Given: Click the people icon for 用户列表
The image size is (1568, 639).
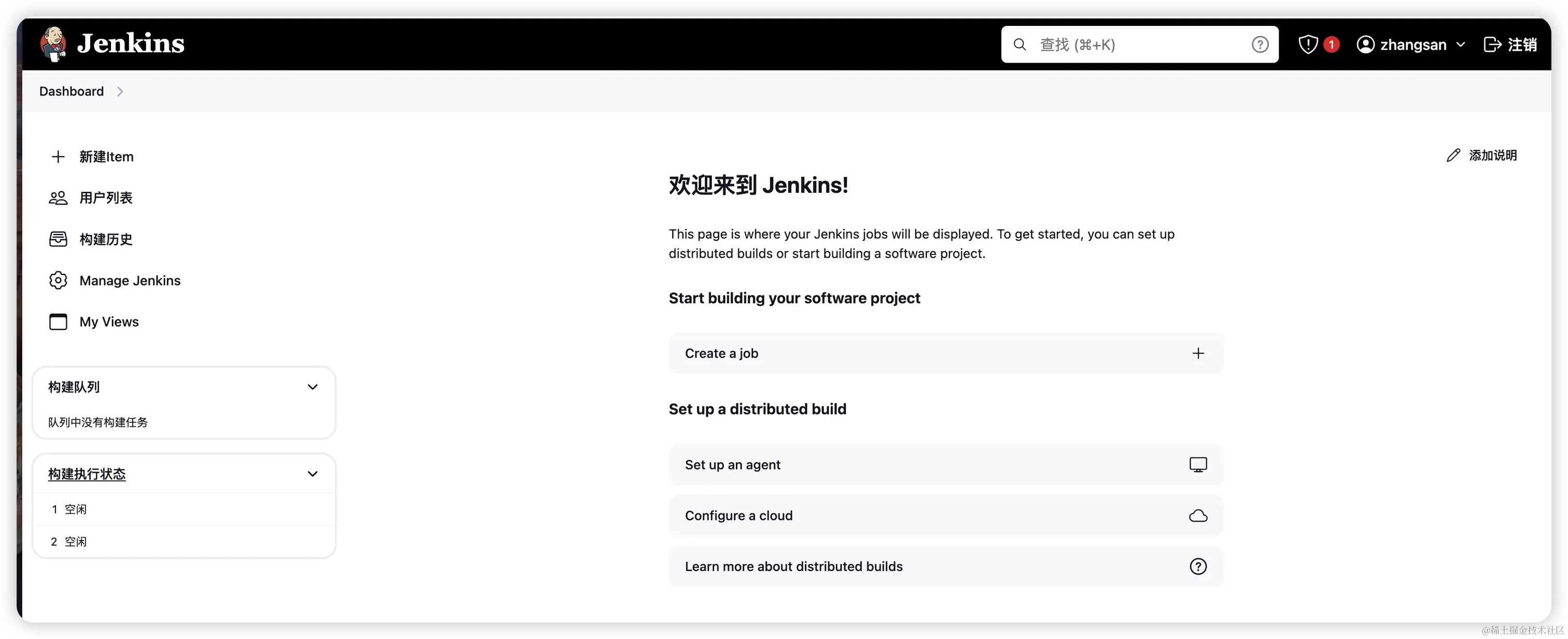Looking at the screenshot, I should coord(58,198).
